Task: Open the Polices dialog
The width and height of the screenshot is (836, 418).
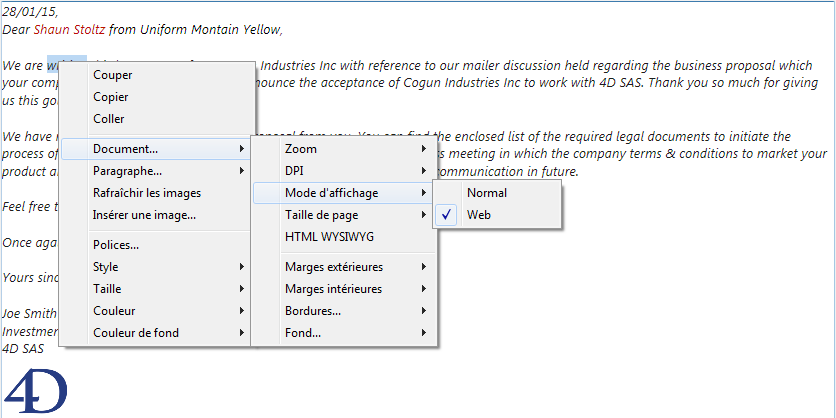Action: (116, 245)
